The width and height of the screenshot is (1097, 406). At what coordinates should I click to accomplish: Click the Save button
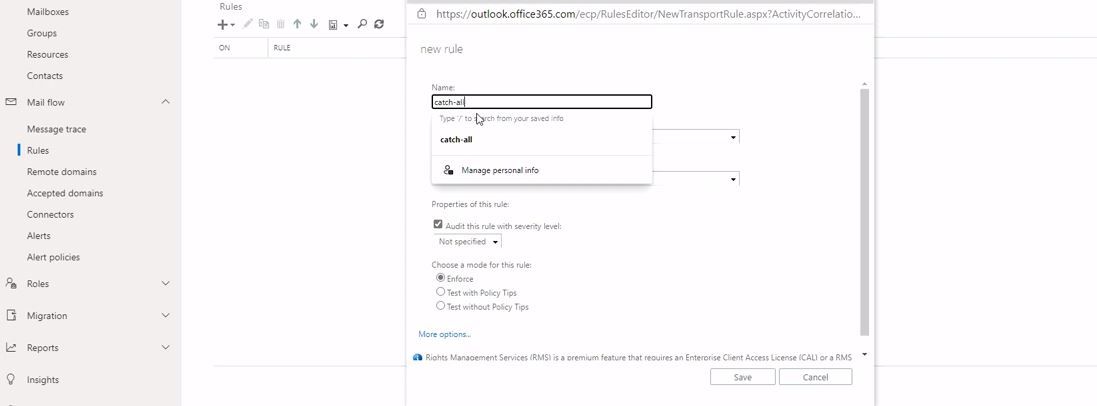742,377
